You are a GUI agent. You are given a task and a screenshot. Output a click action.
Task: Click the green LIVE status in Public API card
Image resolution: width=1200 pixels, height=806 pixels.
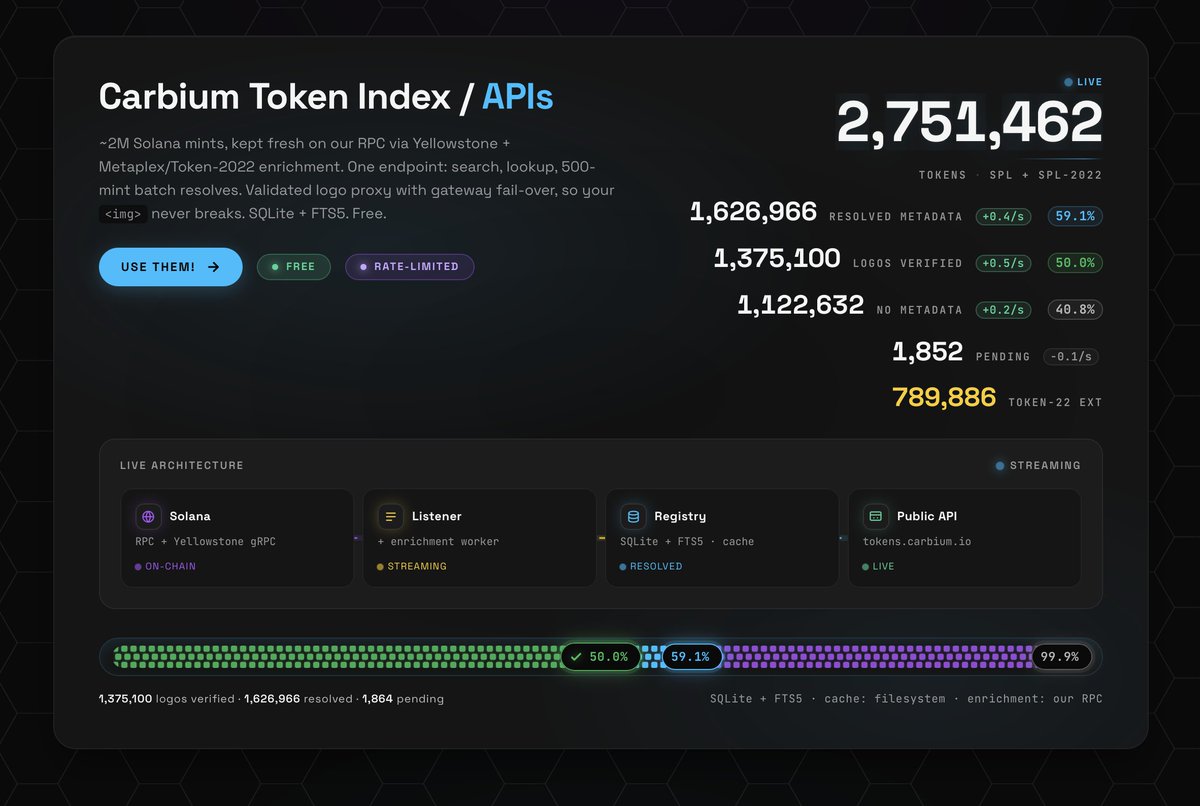click(x=879, y=566)
